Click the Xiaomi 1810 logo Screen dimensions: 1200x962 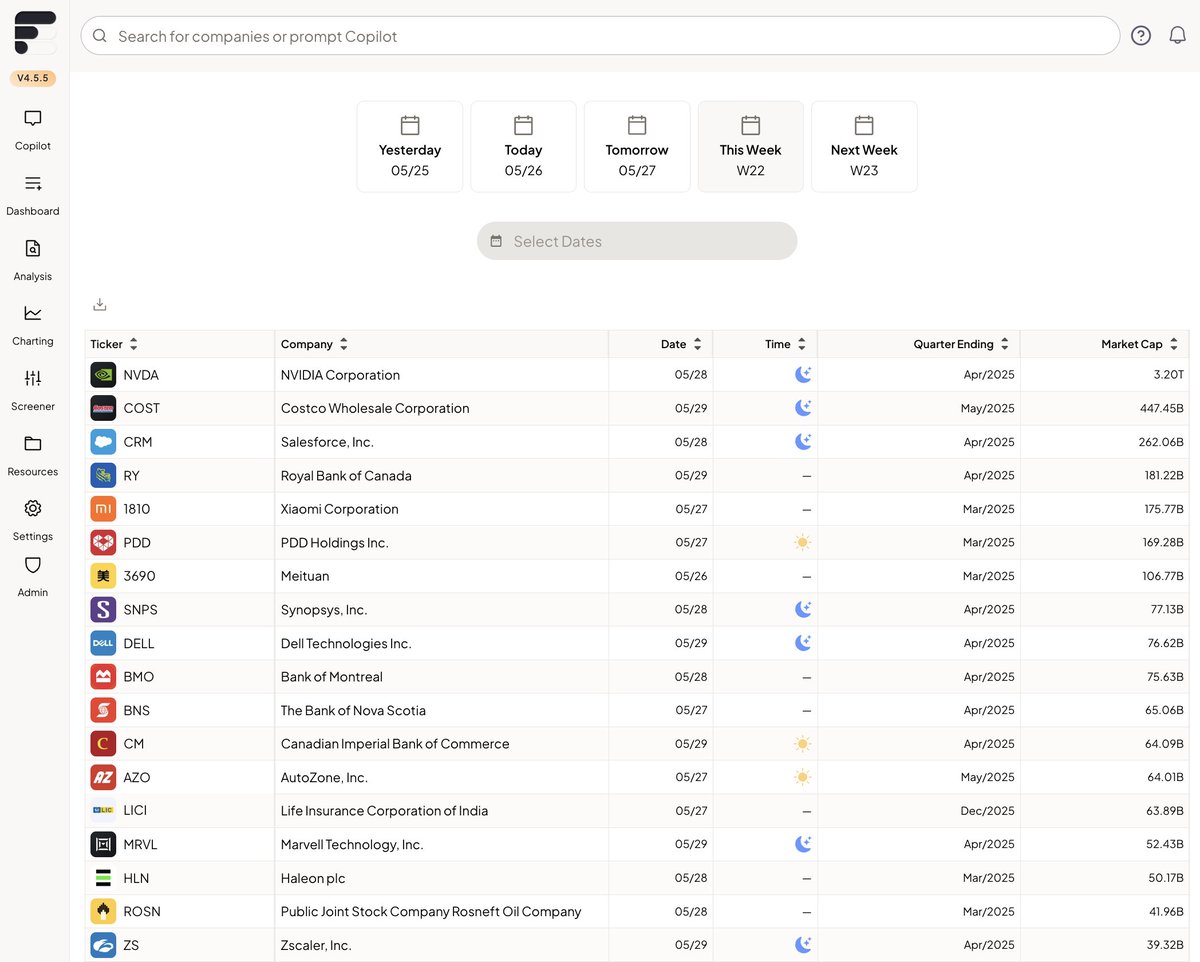103,509
